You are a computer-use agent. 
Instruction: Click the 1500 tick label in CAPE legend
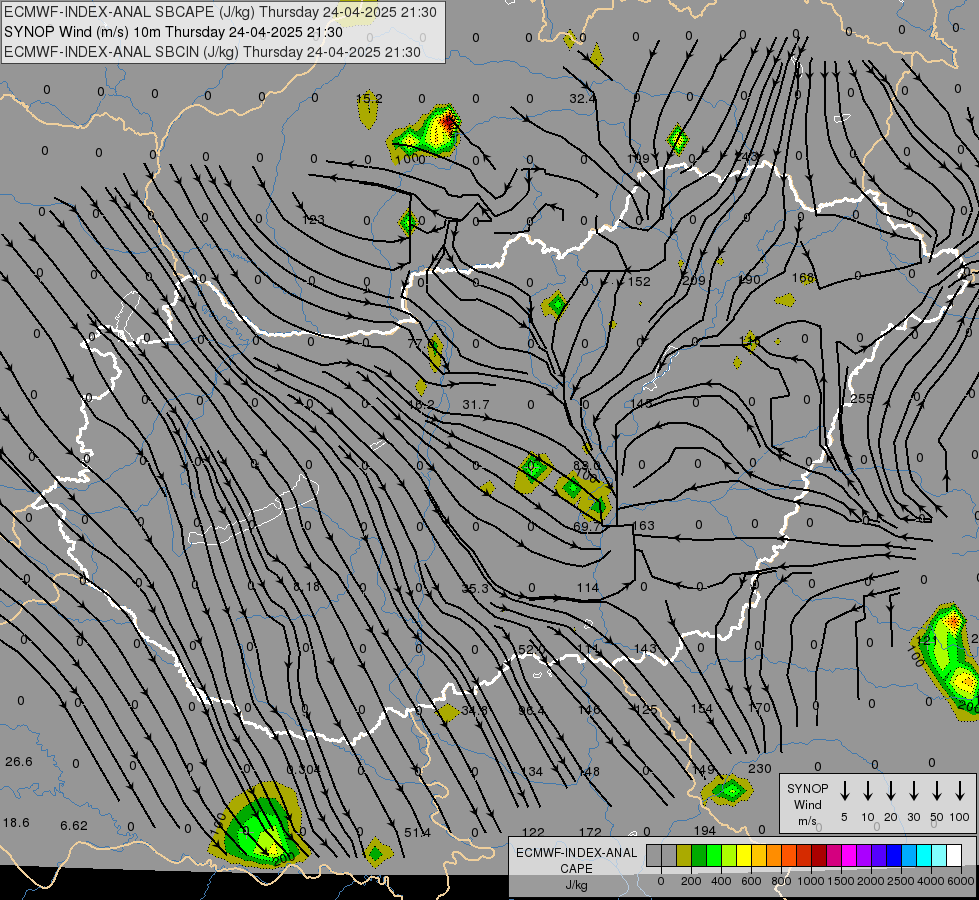pos(841,881)
